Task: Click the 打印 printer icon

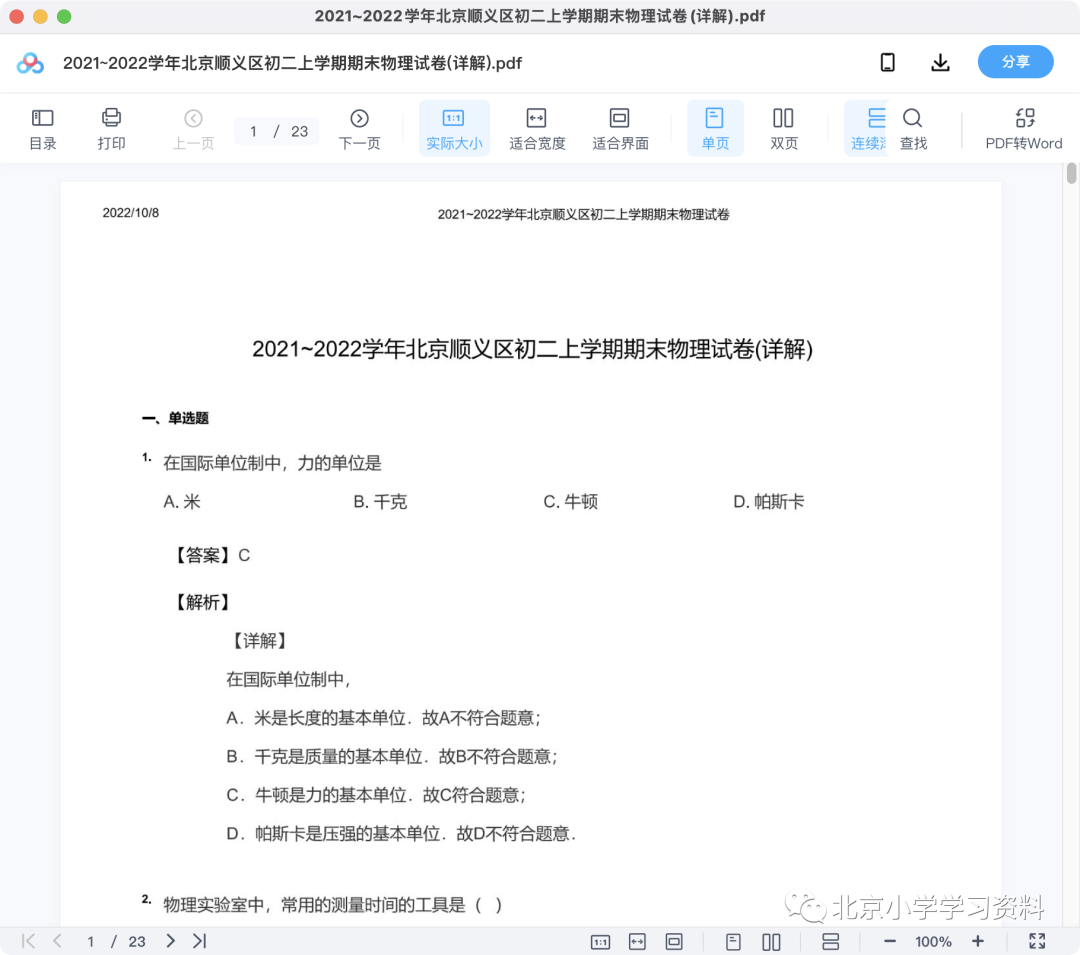Action: [111, 118]
